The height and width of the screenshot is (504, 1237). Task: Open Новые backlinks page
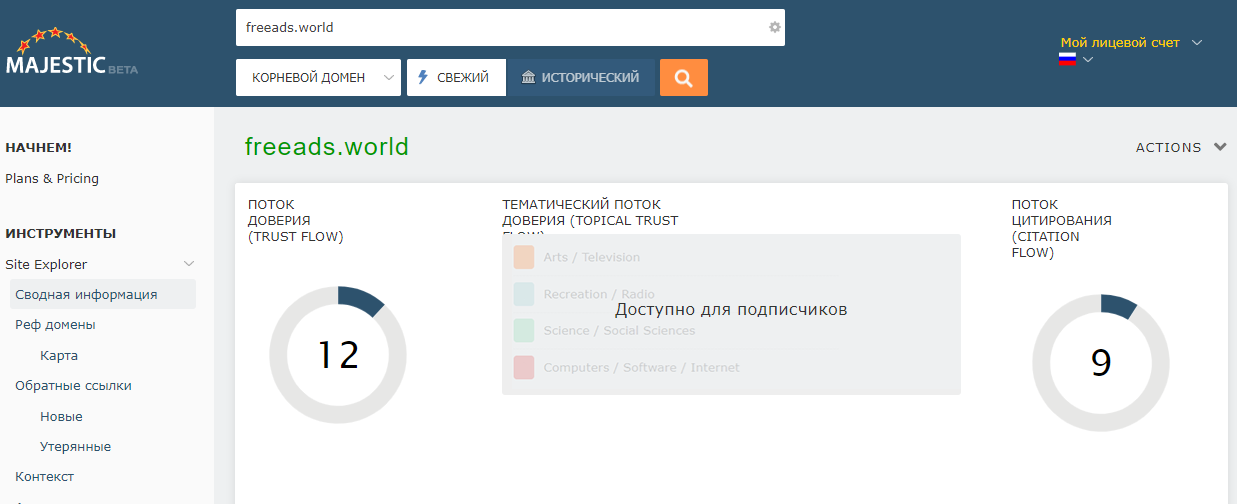coord(61,416)
